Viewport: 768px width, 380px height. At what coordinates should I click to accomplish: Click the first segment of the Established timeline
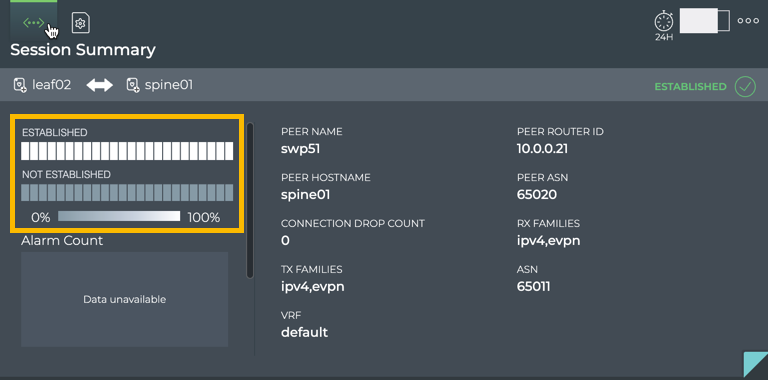tap(25, 151)
